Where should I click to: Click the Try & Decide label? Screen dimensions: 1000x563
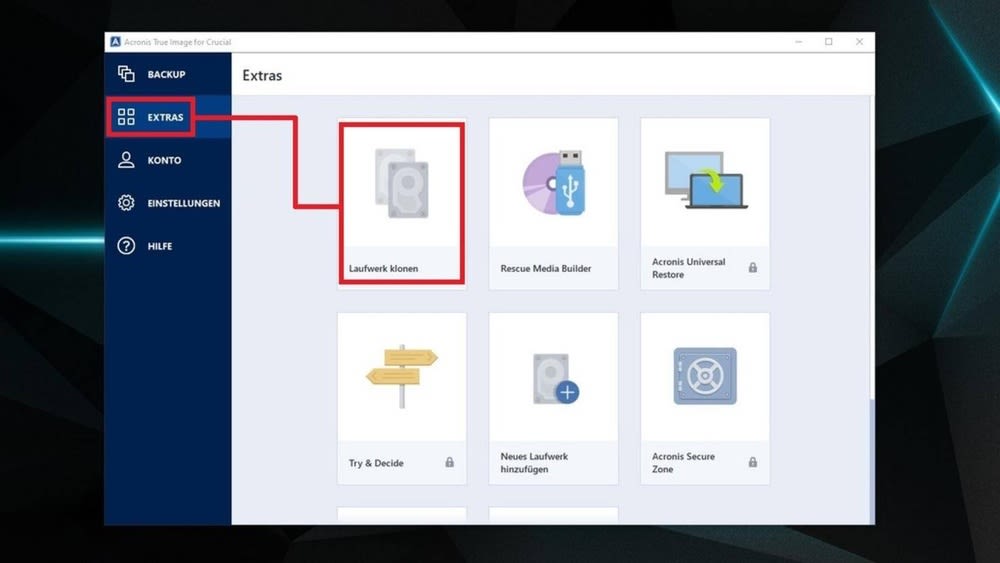coord(376,463)
